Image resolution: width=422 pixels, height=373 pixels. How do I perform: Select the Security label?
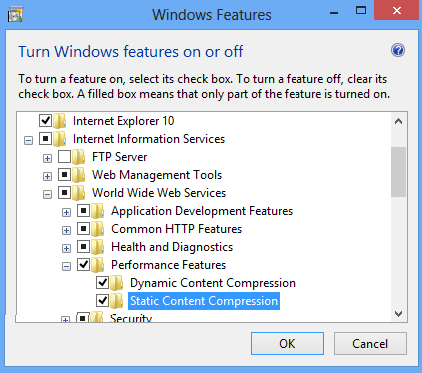[x=131, y=318]
